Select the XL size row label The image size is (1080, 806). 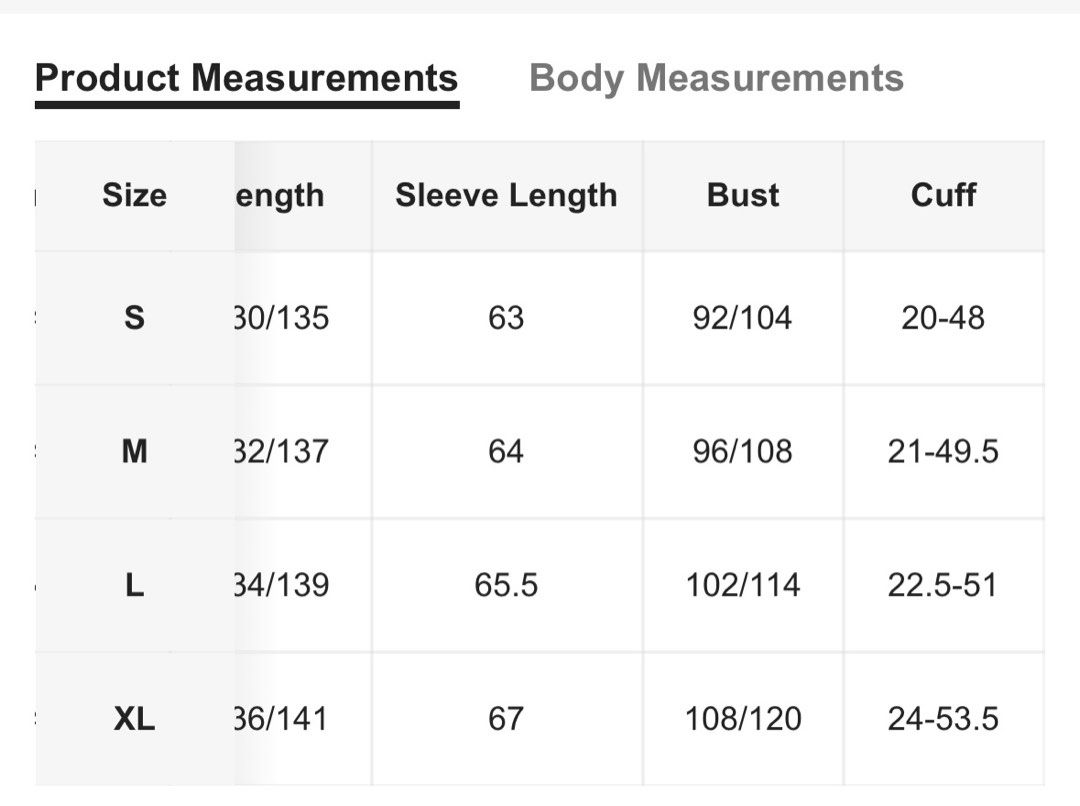(x=134, y=719)
